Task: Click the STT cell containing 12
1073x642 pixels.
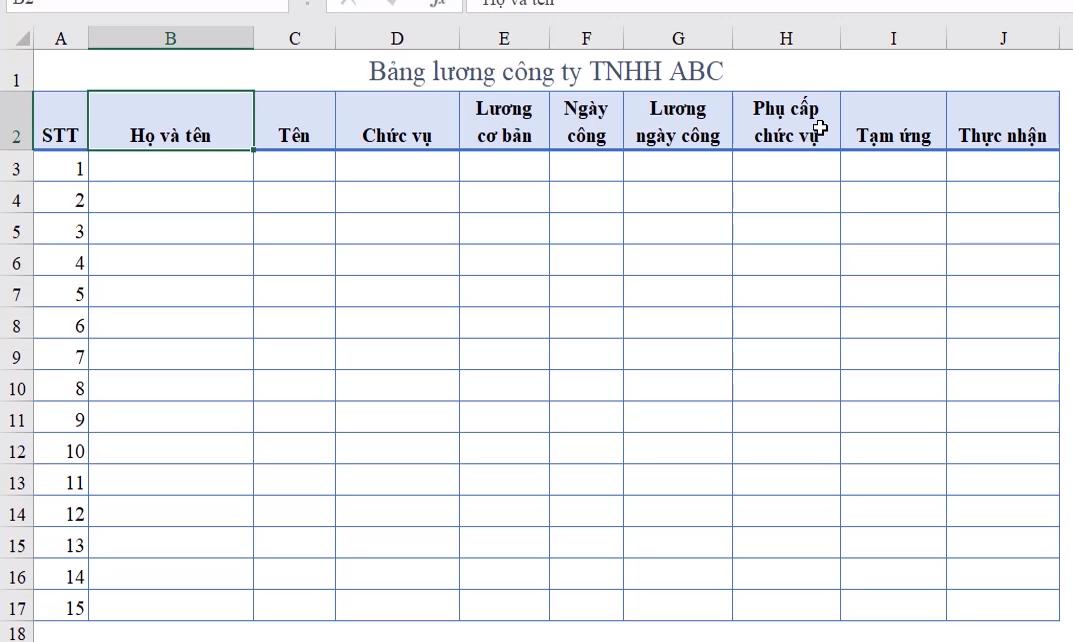Action: 61,512
